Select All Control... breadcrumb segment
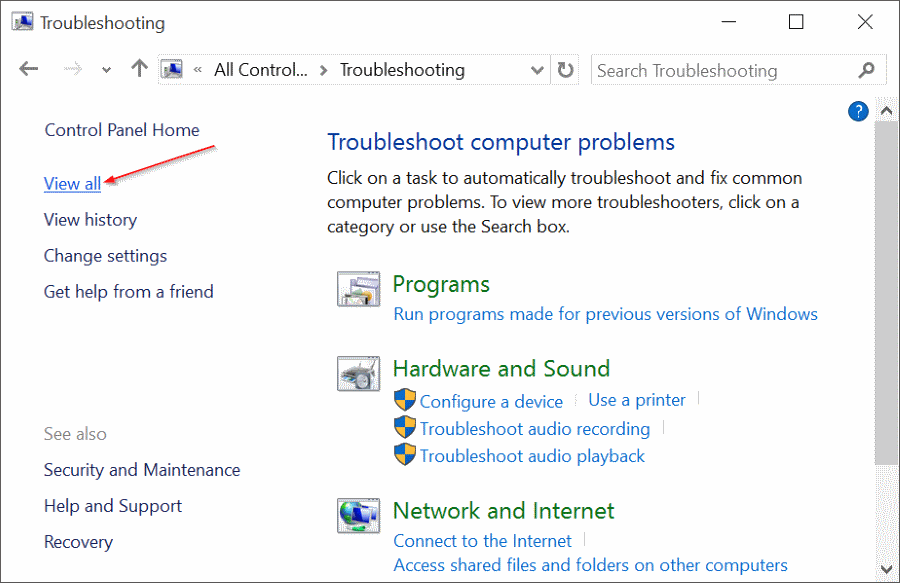900x583 pixels. coord(261,70)
